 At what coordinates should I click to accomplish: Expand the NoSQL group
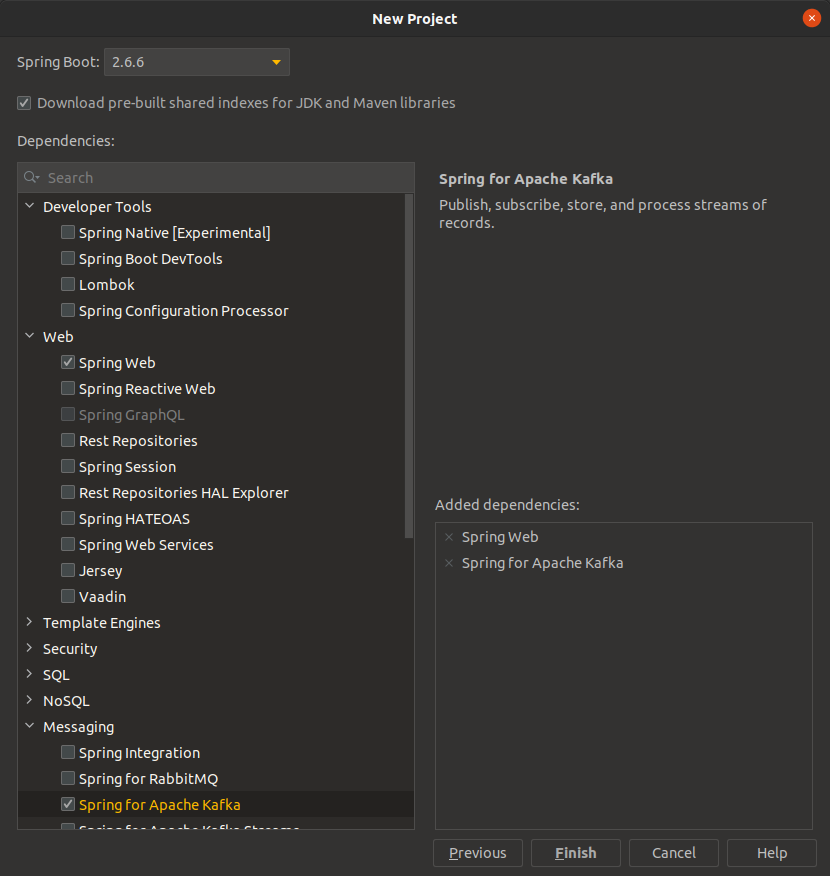pyautogui.click(x=30, y=700)
